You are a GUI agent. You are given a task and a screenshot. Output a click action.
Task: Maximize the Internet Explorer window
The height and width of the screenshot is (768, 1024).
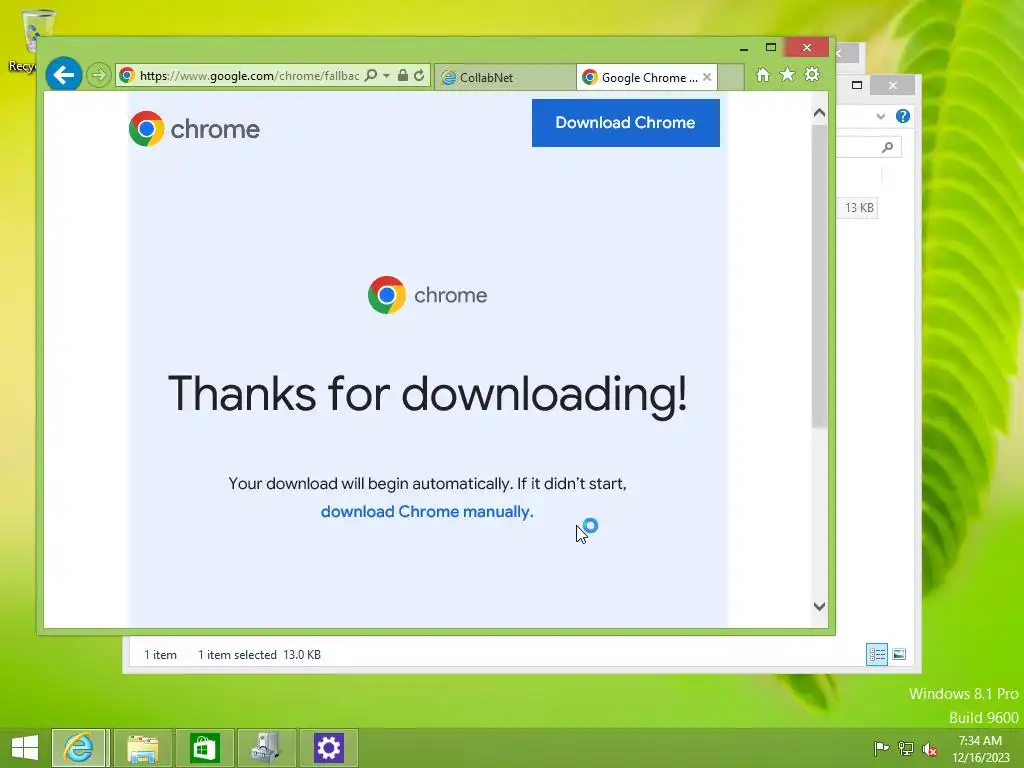(x=771, y=48)
